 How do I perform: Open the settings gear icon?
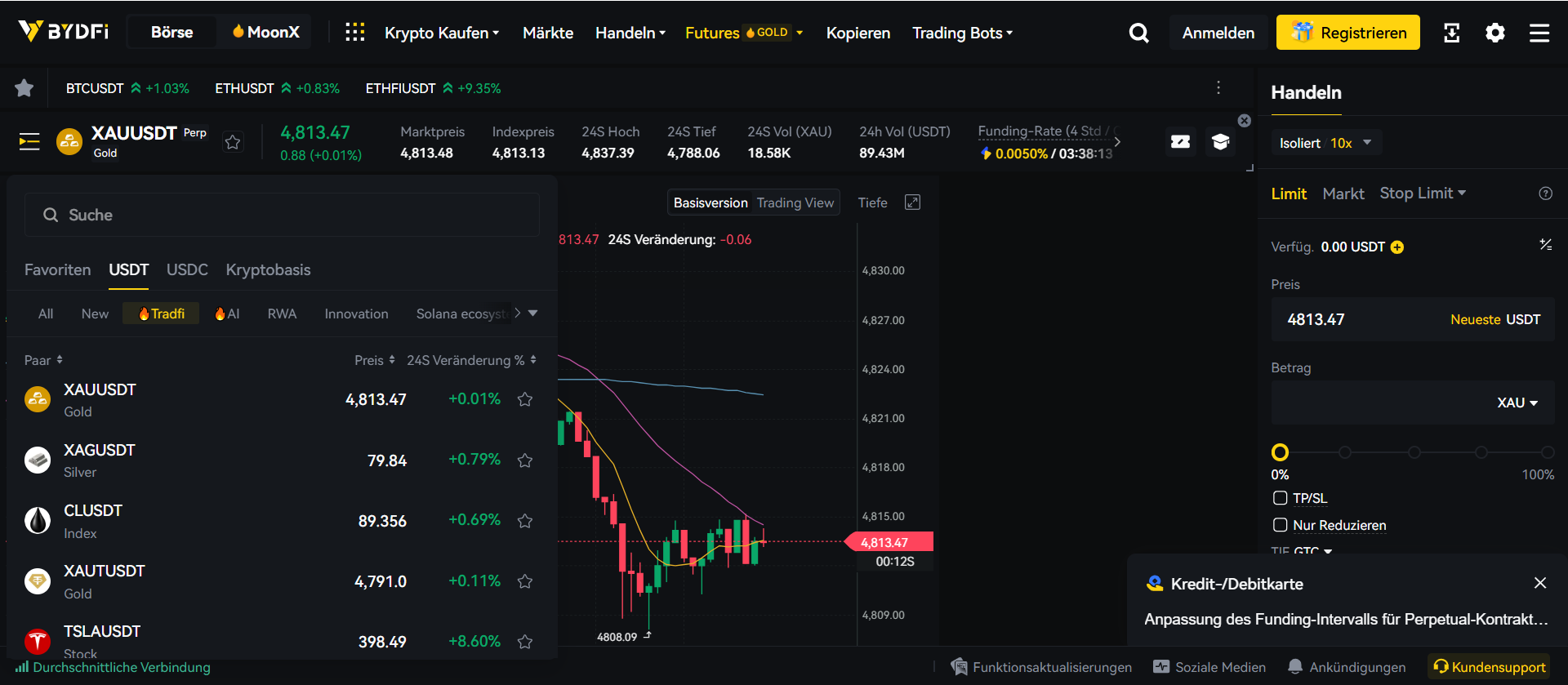pyautogui.click(x=1494, y=33)
